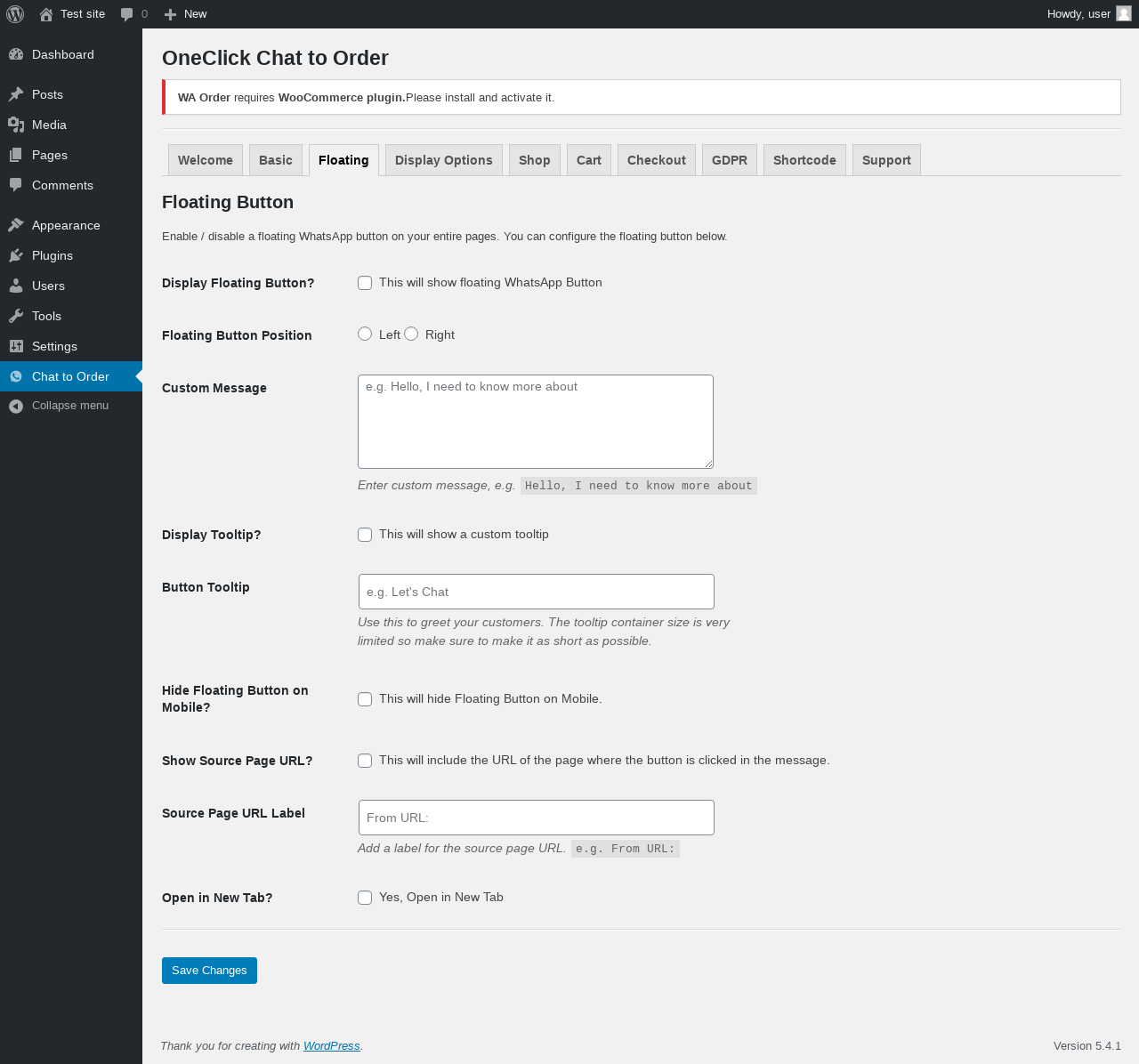The height and width of the screenshot is (1064, 1139).
Task: Open Test site link in admin bar
Action: tap(83, 14)
